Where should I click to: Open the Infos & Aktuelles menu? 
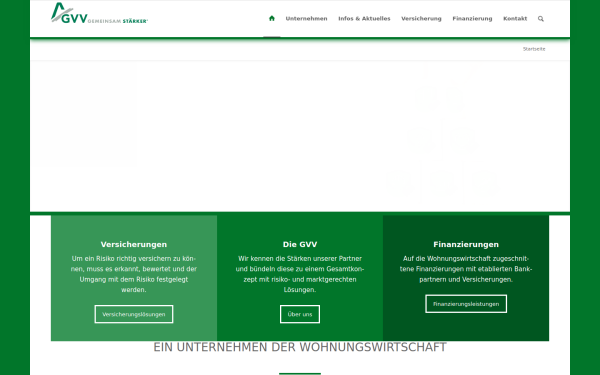[x=364, y=18]
